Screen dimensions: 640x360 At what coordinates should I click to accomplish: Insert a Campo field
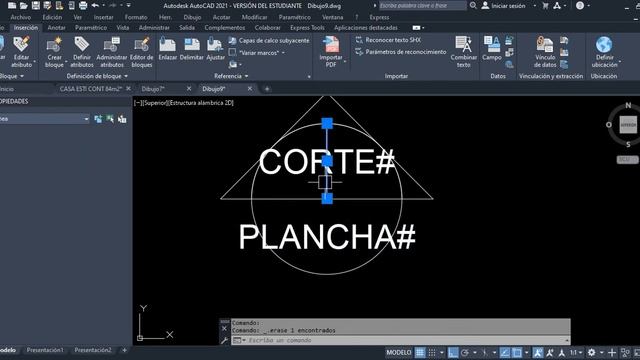pyautogui.click(x=492, y=49)
